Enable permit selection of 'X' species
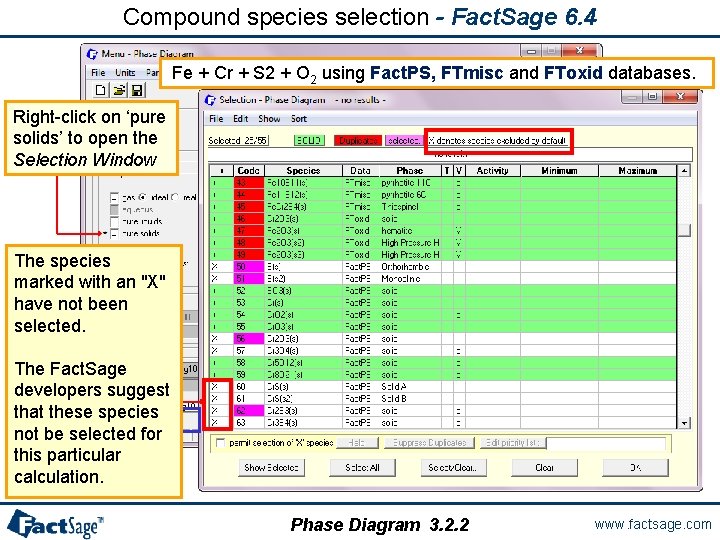Image resolution: width=720 pixels, height=540 pixels. tap(220, 443)
